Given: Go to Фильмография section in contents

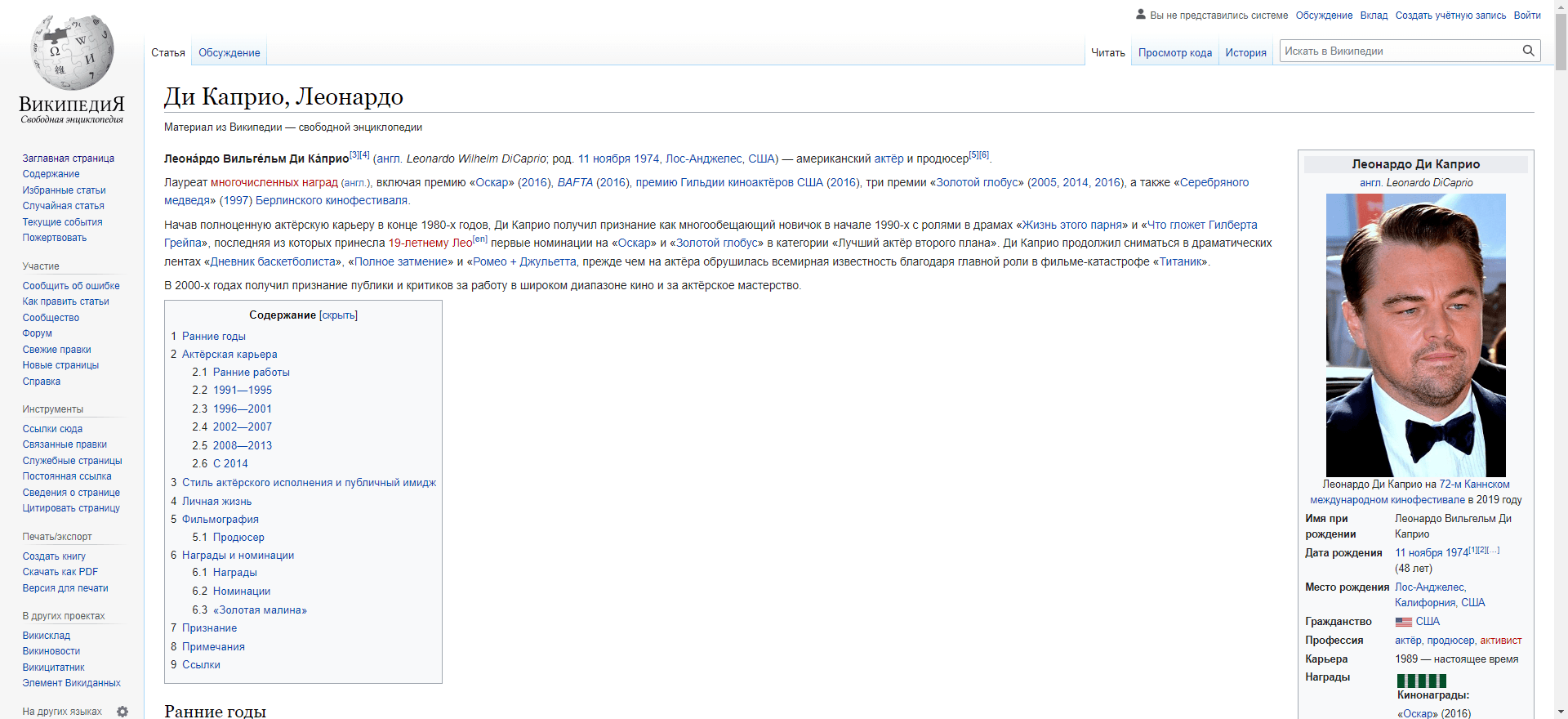Looking at the screenshot, I should point(220,519).
